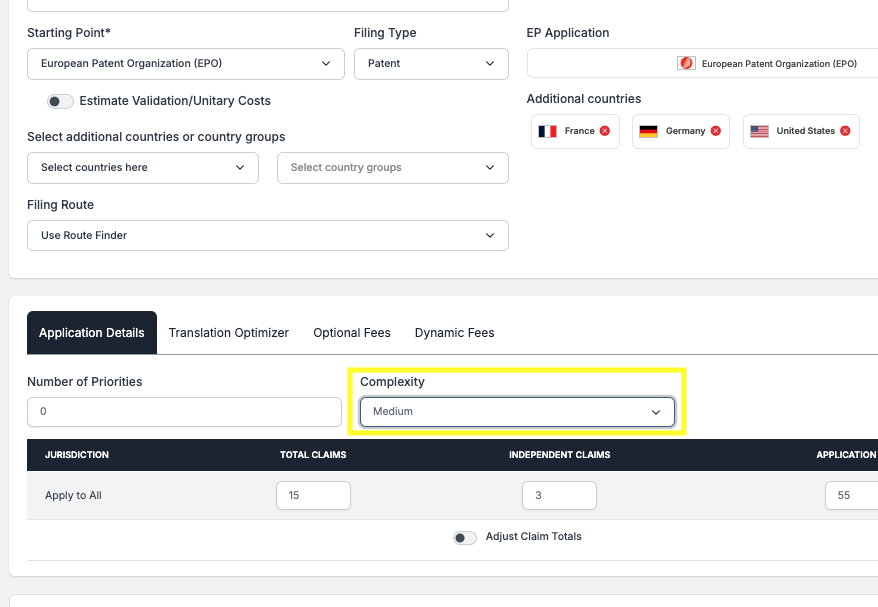This screenshot has width=878, height=607.
Task: Switch to the Translation Optimizer tab
Action: [229, 333]
